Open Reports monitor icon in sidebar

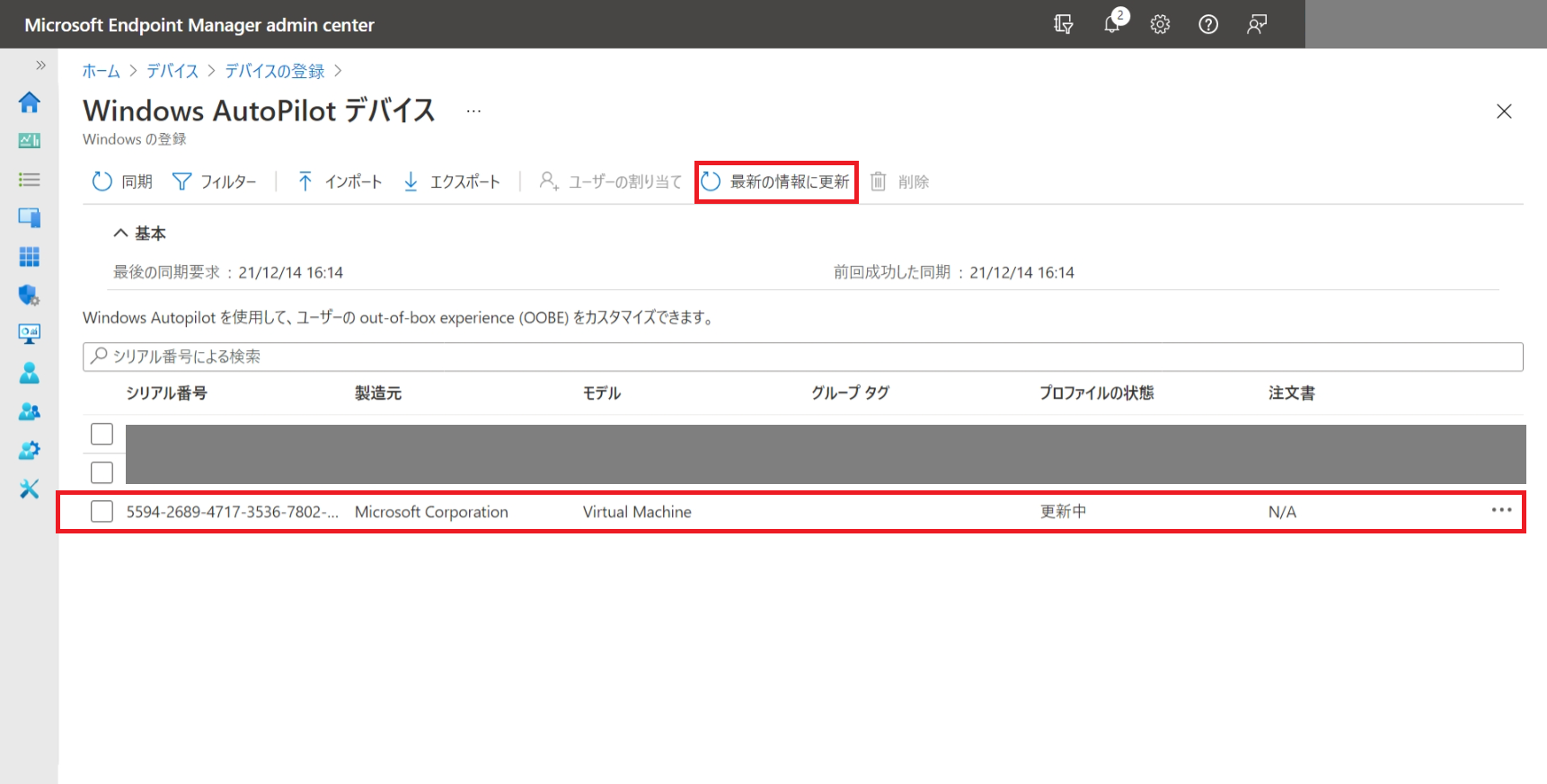click(x=29, y=334)
